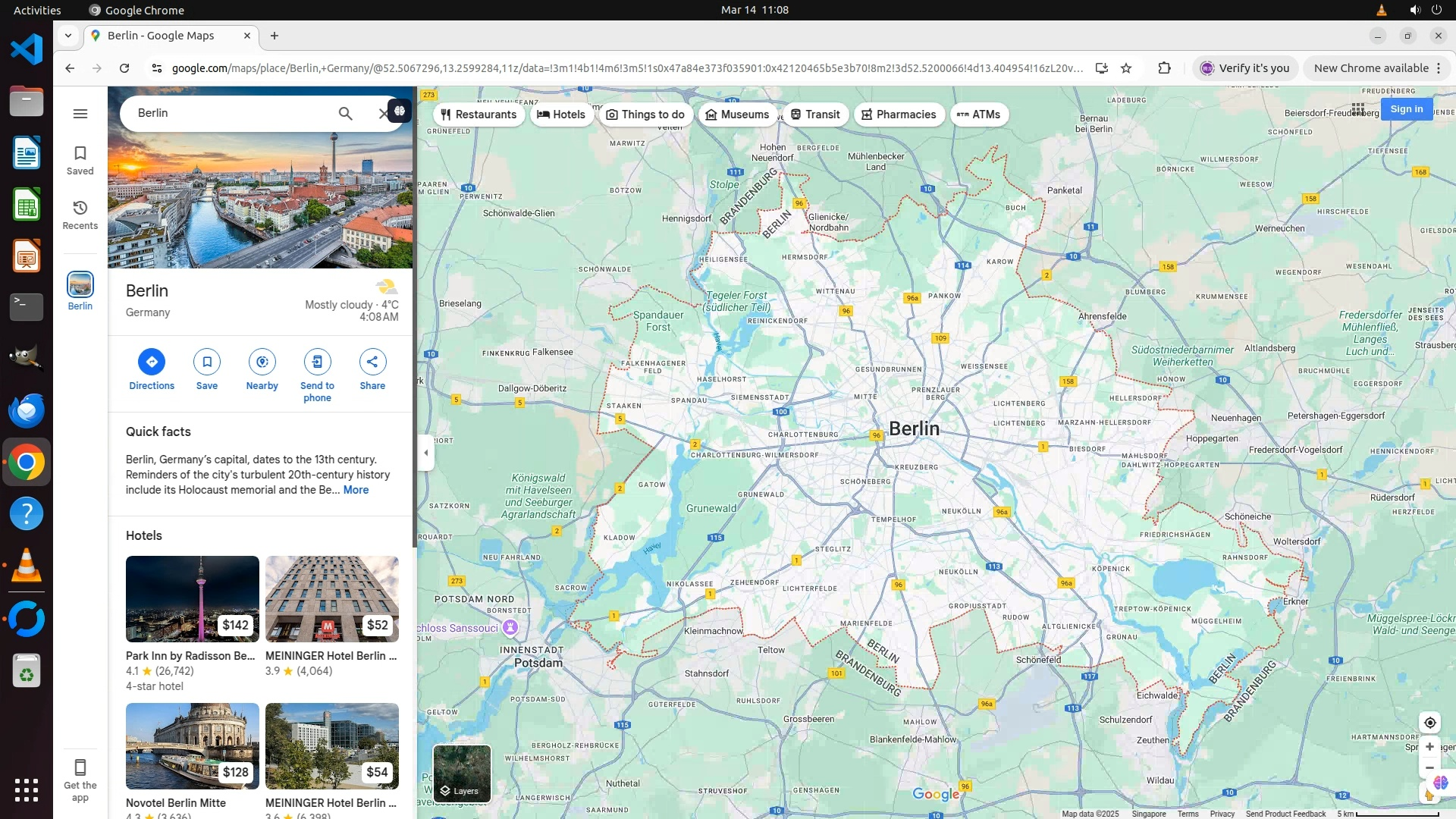Open the Google apps grid icon

[x=1357, y=109]
